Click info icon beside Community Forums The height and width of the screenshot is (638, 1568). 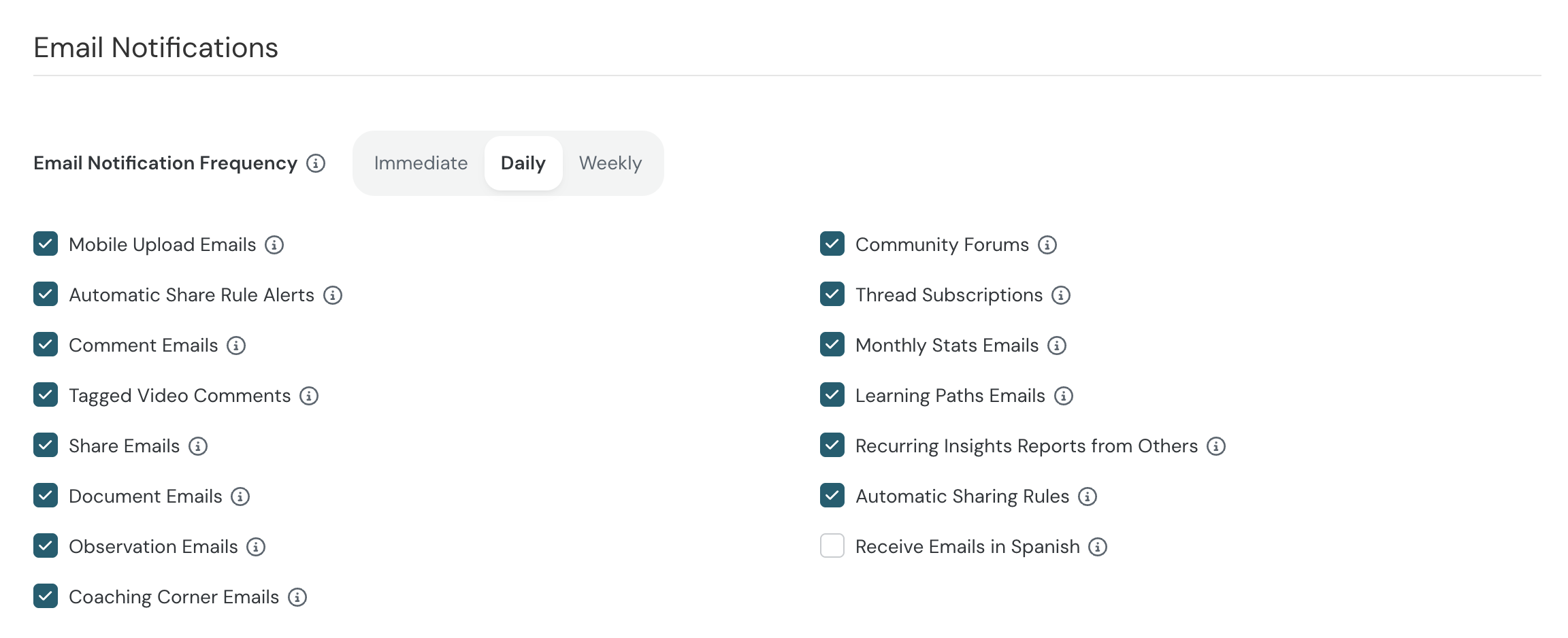[x=1047, y=245]
